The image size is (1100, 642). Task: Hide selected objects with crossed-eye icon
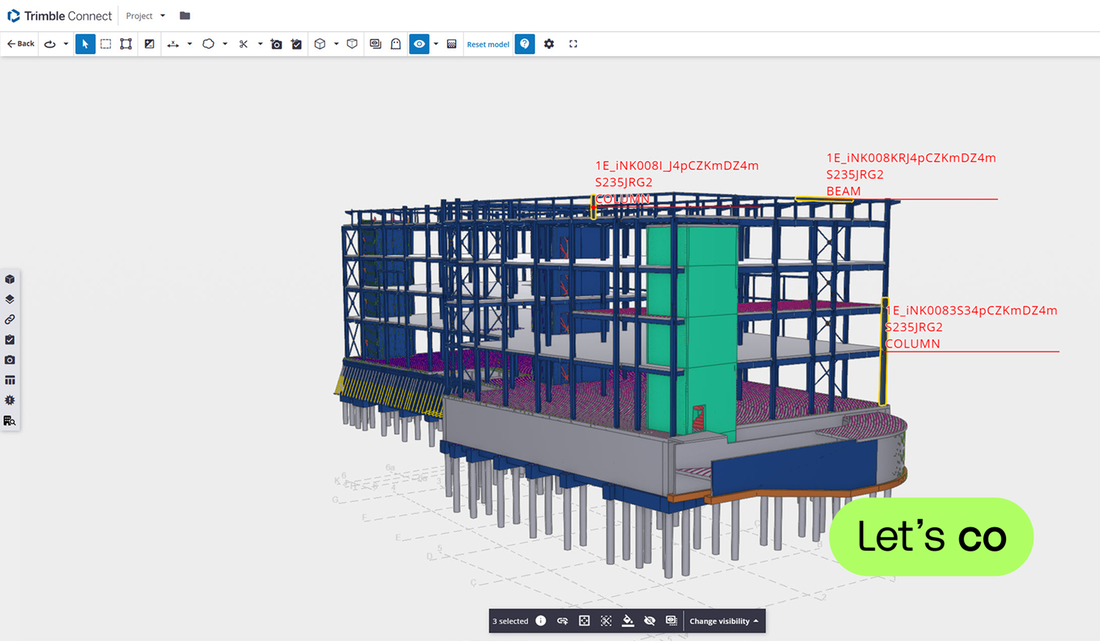pos(650,621)
